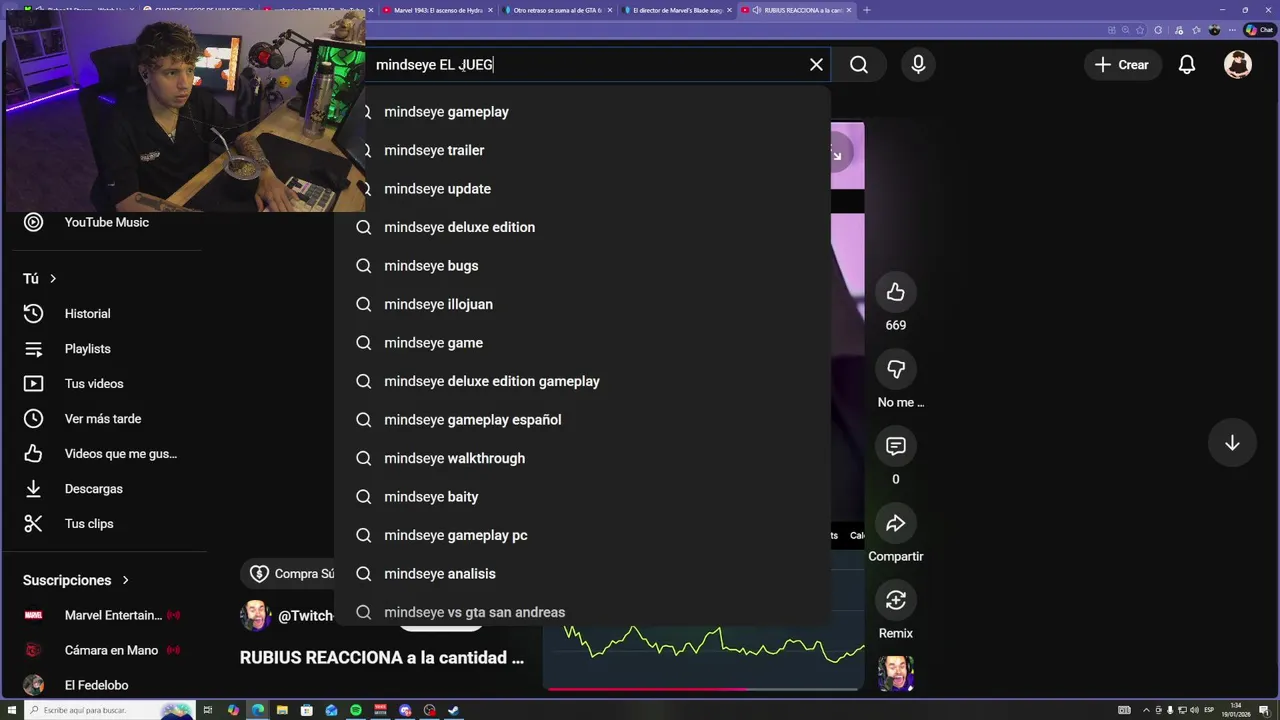Seek on the short's red progress bar
Screen dimensions: 1280x720
point(704,688)
